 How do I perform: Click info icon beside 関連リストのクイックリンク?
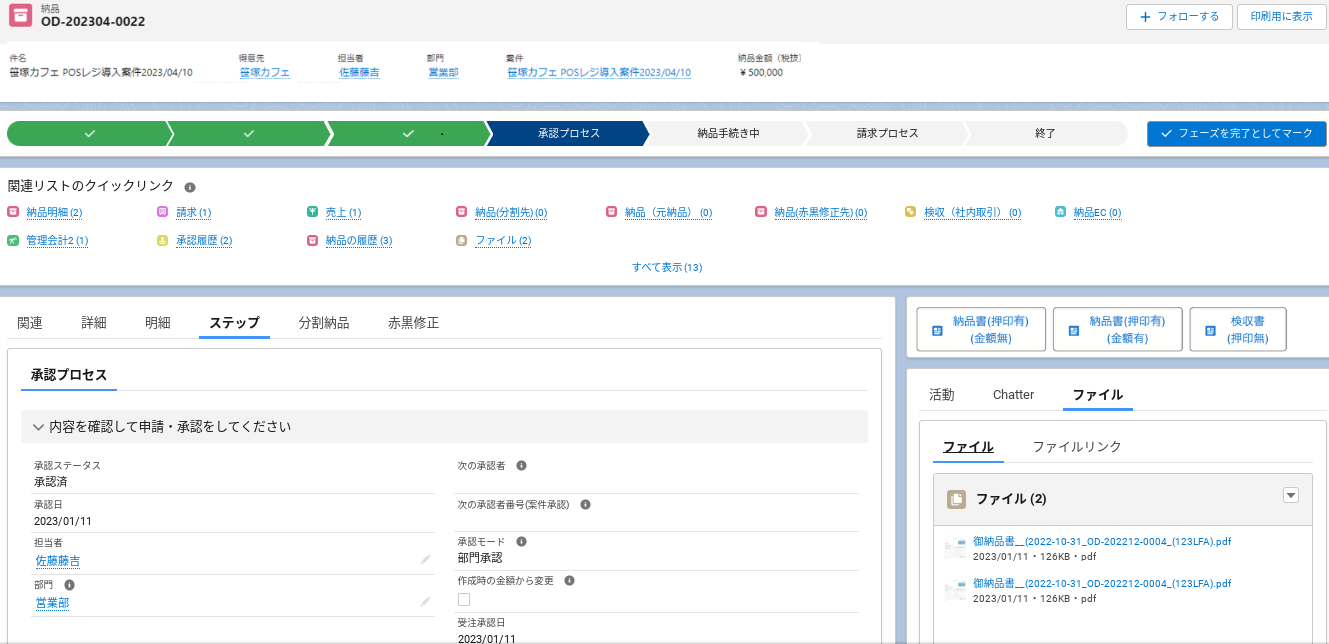190,187
